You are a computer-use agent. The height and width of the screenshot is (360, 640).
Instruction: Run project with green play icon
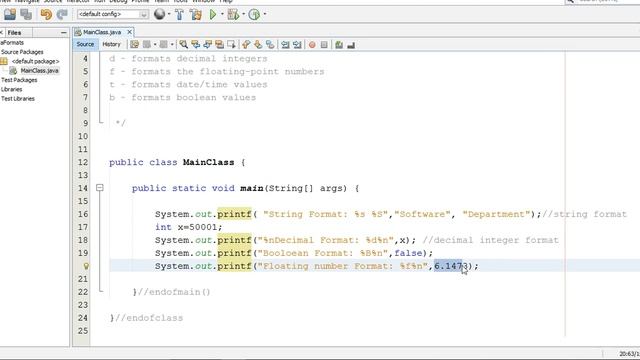pyautogui.click(x=213, y=15)
